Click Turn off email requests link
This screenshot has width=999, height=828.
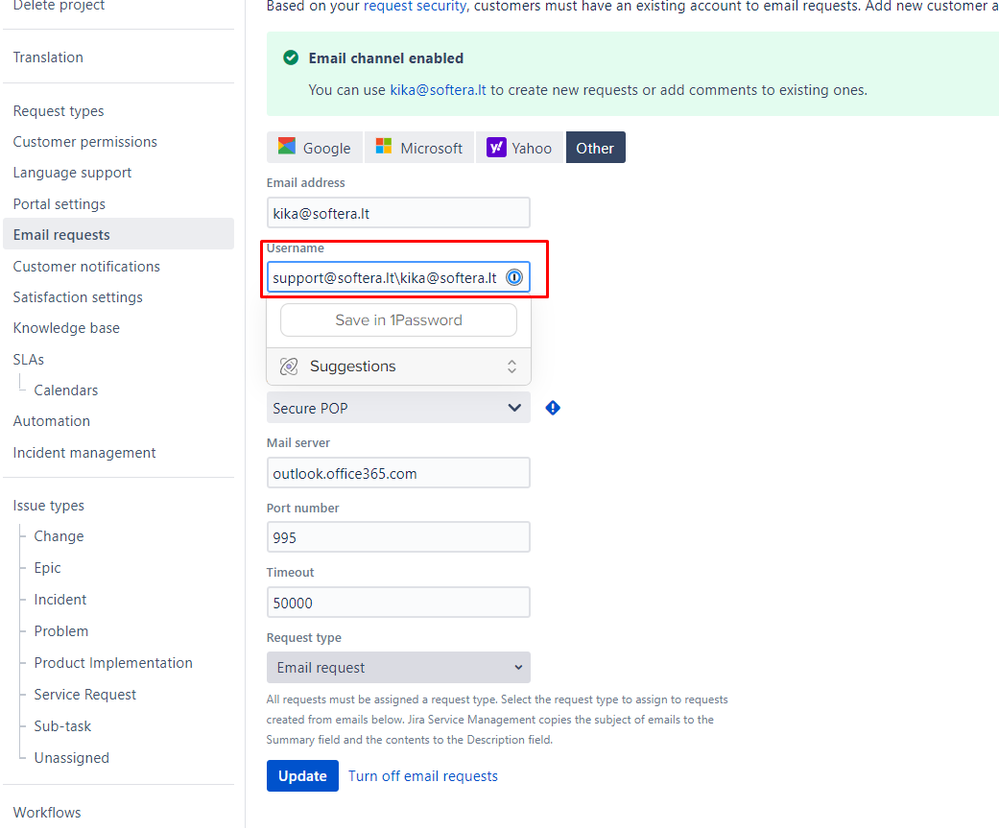click(x=423, y=776)
